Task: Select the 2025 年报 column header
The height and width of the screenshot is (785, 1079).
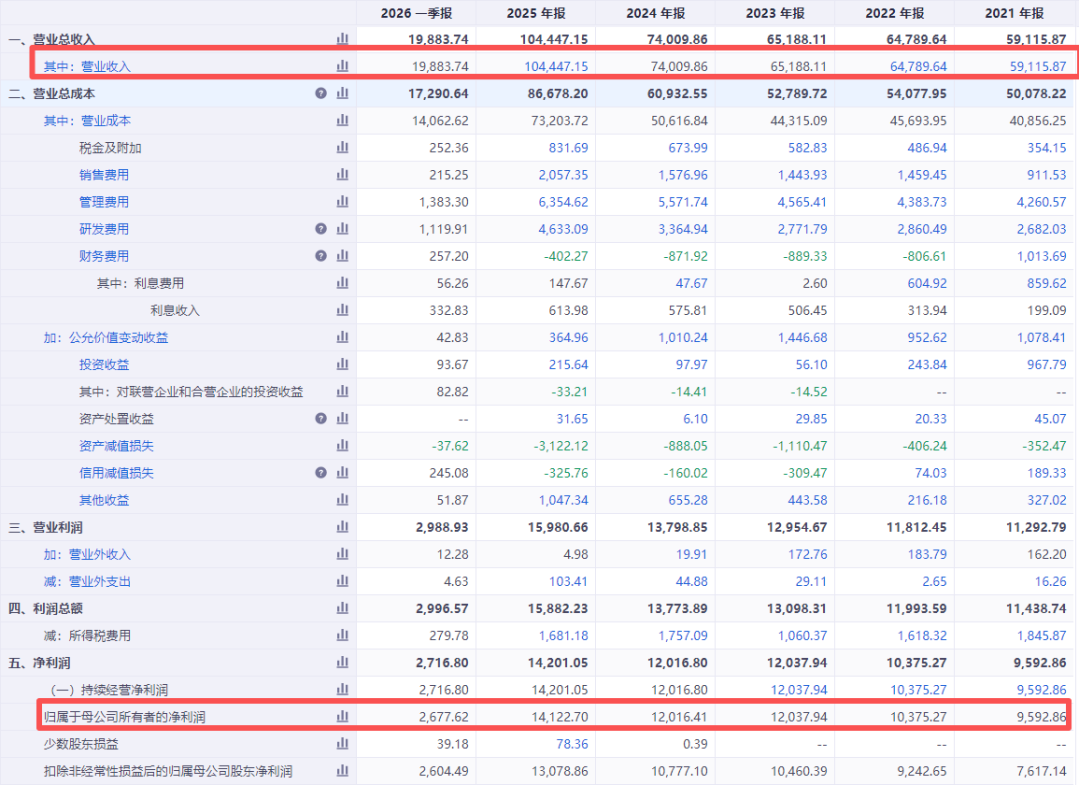Action: tap(536, 13)
